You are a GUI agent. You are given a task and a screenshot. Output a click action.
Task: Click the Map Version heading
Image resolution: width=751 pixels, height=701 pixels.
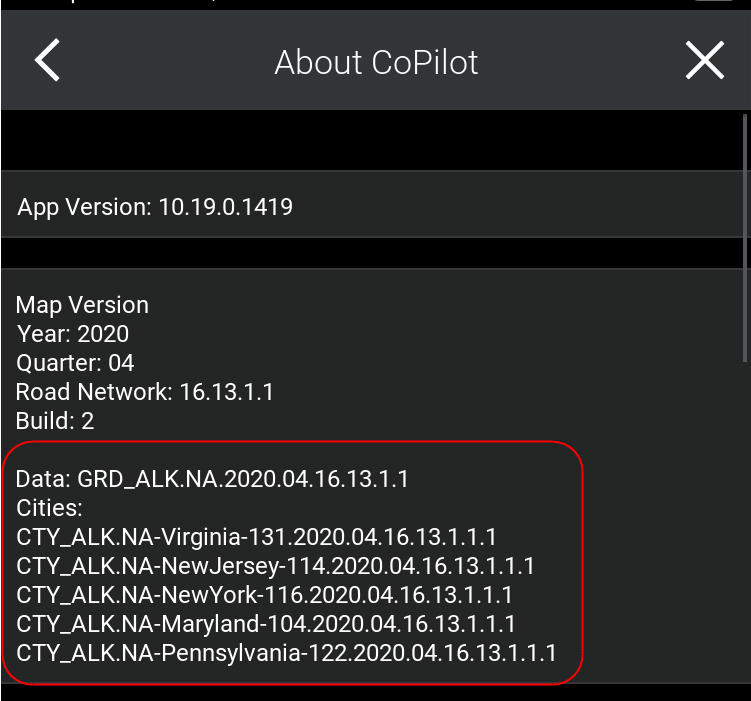point(82,305)
